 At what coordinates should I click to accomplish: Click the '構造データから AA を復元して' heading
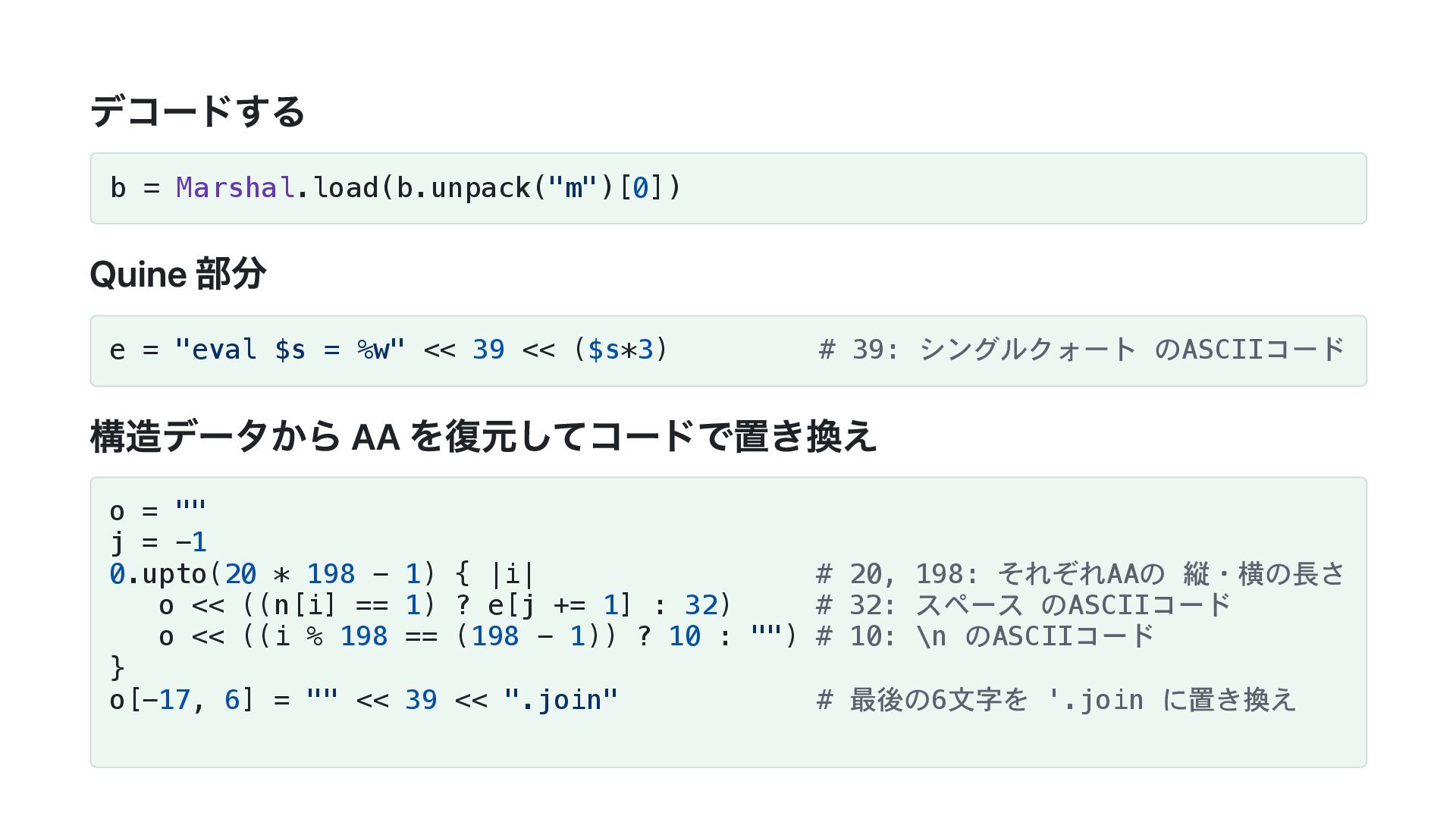(x=483, y=437)
